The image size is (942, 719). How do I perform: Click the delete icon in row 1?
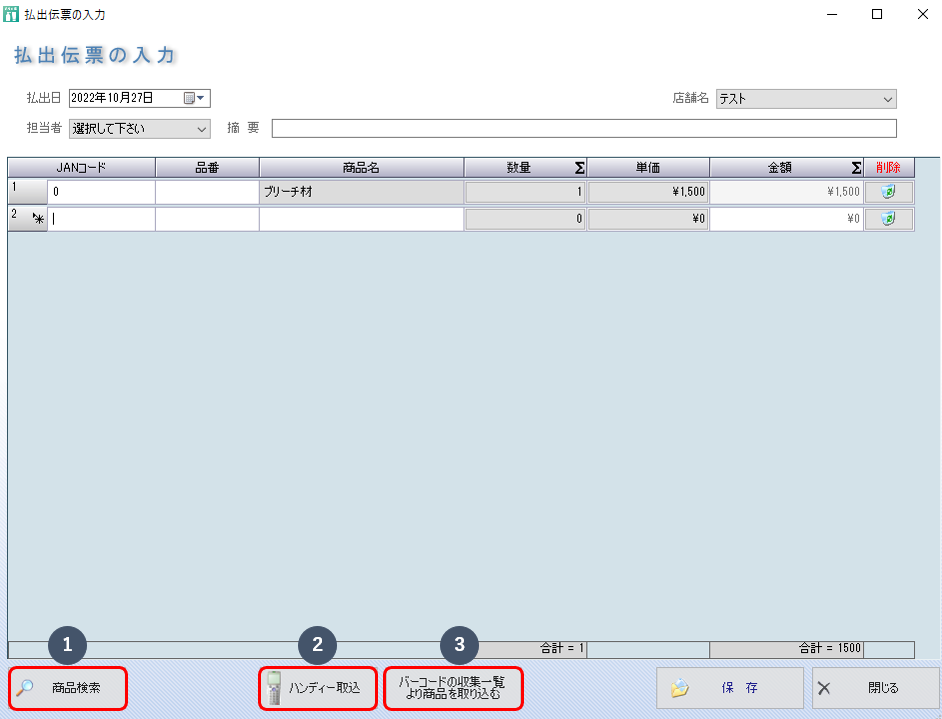click(888, 192)
